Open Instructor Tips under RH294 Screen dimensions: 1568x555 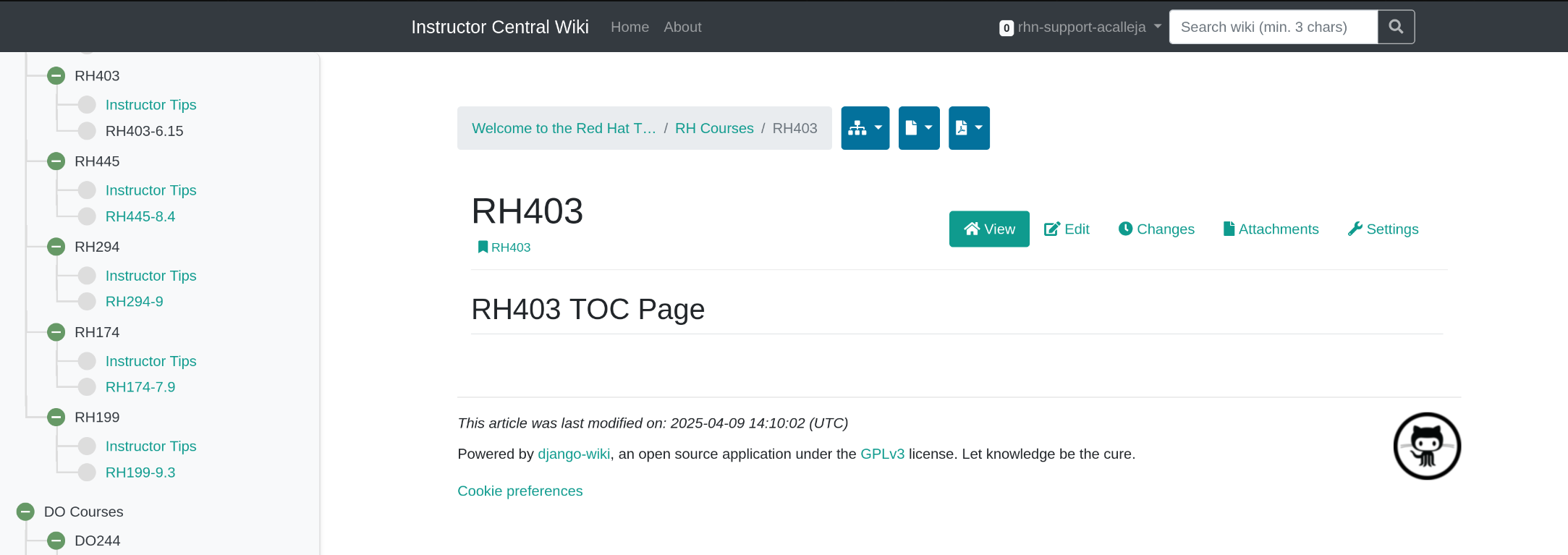151,276
